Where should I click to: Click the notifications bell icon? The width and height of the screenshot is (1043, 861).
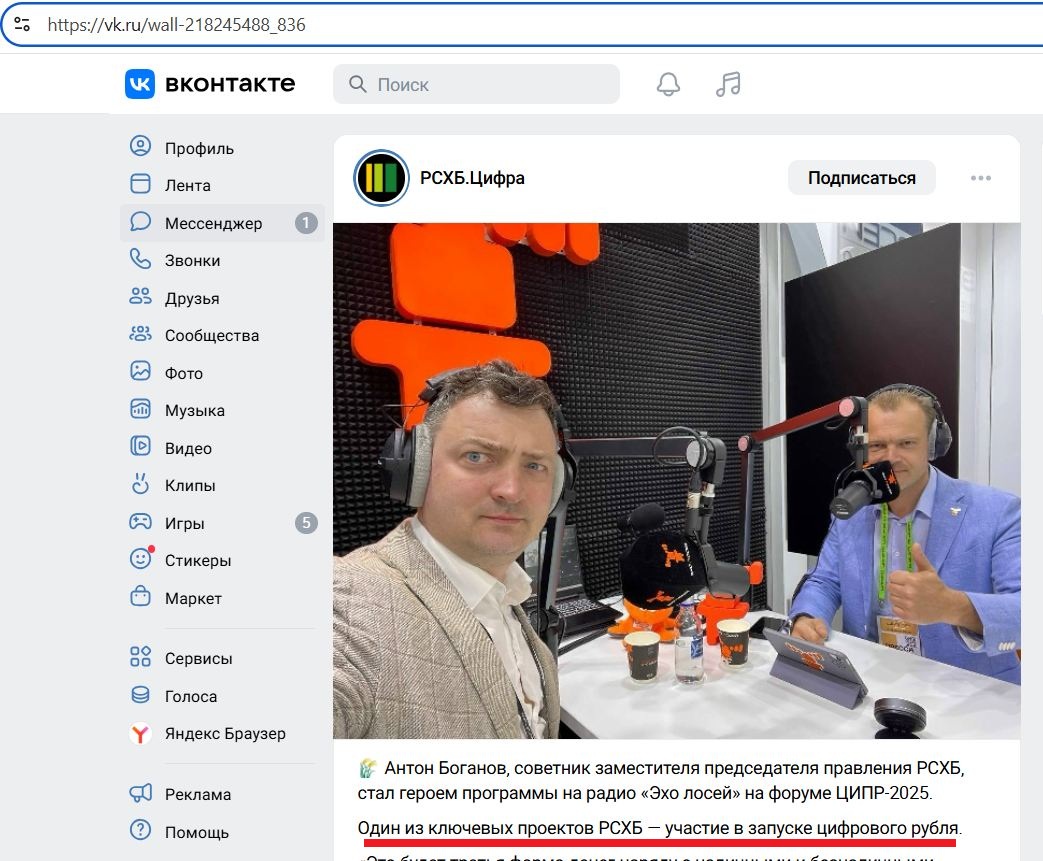click(669, 85)
